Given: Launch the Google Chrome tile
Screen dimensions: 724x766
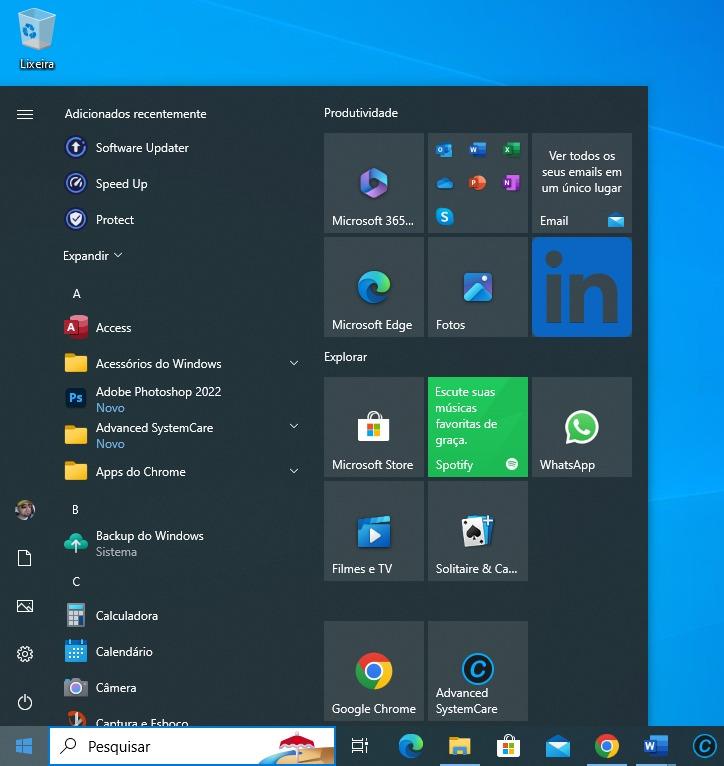Looking at the screenshot, I should pos(374,671).
